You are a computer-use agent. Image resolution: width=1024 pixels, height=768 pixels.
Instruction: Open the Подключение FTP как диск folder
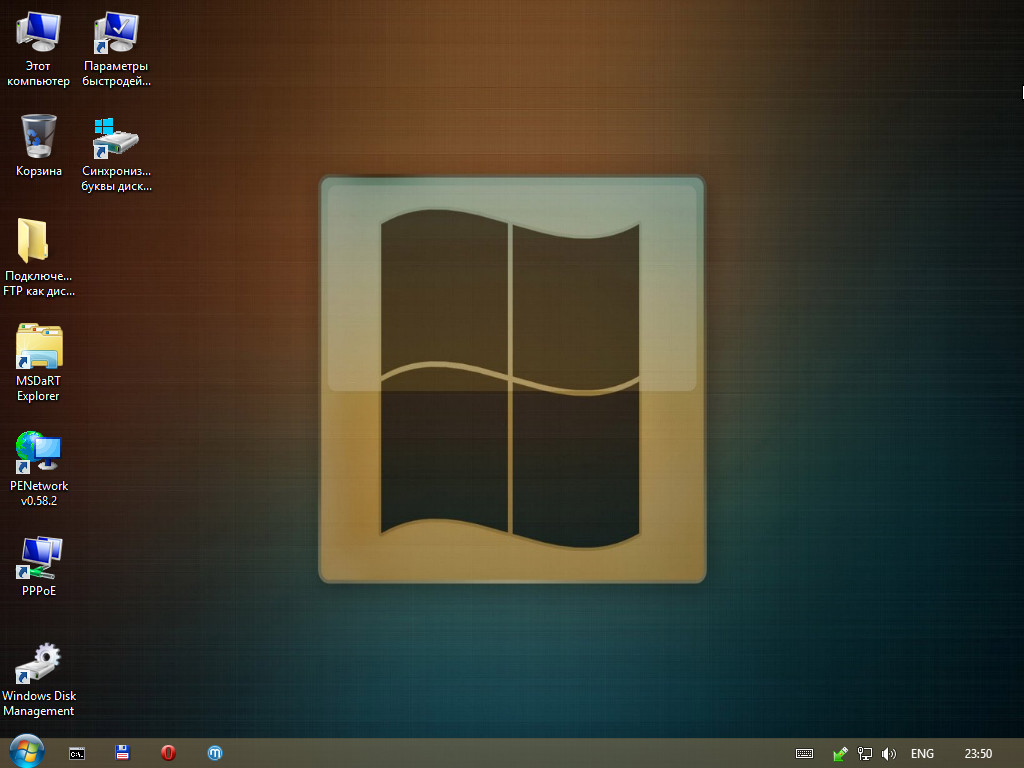pyautogui.click(x=38, y=241)
